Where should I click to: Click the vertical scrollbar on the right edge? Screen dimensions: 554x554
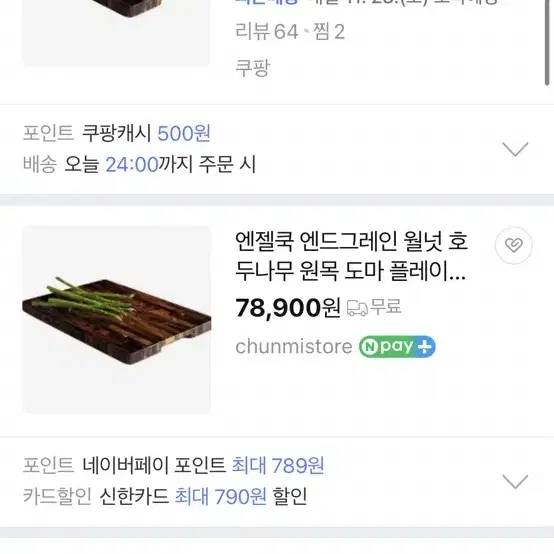click(x=547, y=42)
